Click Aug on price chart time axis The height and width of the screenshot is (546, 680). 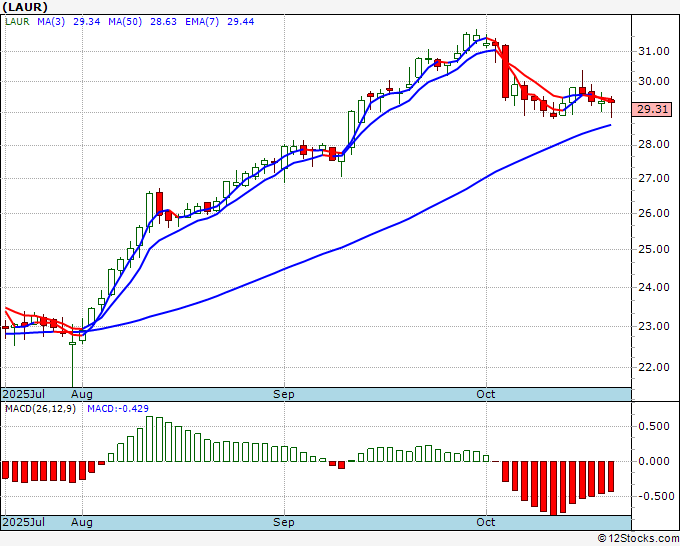pyautogui.click(x=82, y=394)
